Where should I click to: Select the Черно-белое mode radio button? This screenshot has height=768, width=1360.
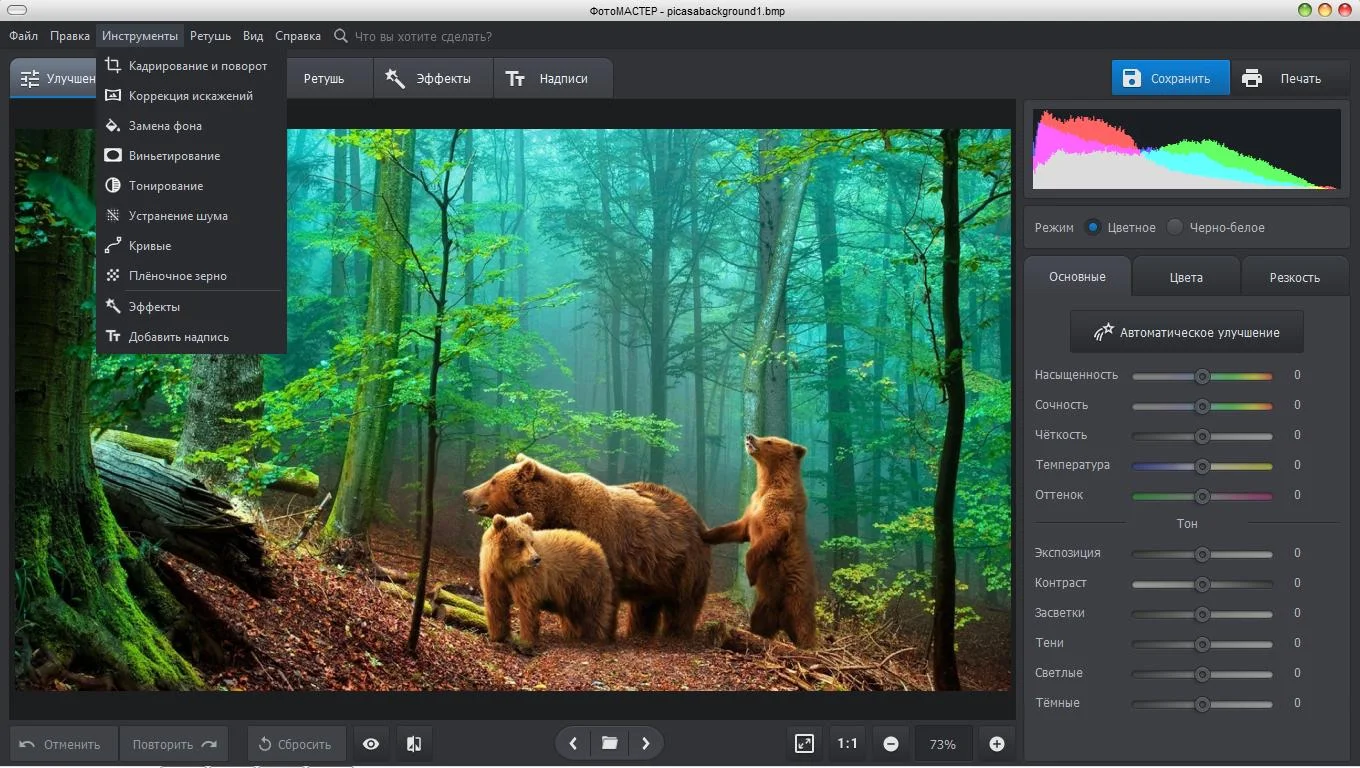[x=1175, y=228]
